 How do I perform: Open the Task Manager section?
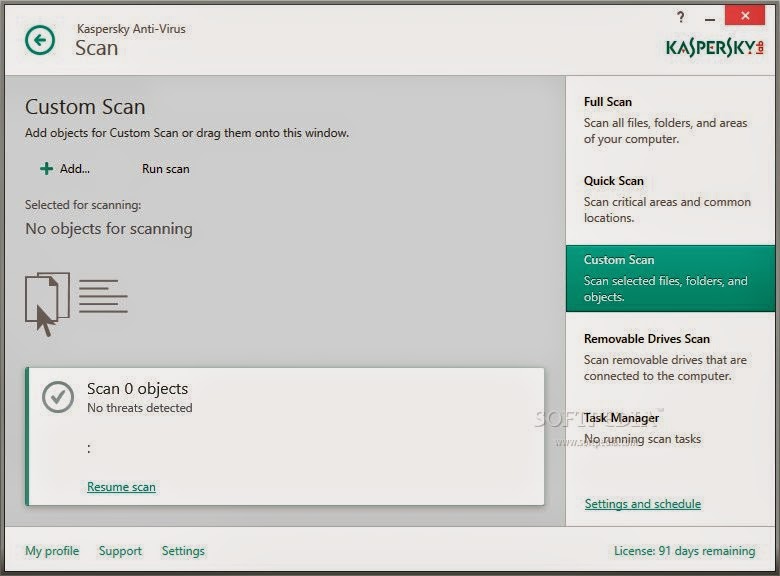[x=670, y=428]
